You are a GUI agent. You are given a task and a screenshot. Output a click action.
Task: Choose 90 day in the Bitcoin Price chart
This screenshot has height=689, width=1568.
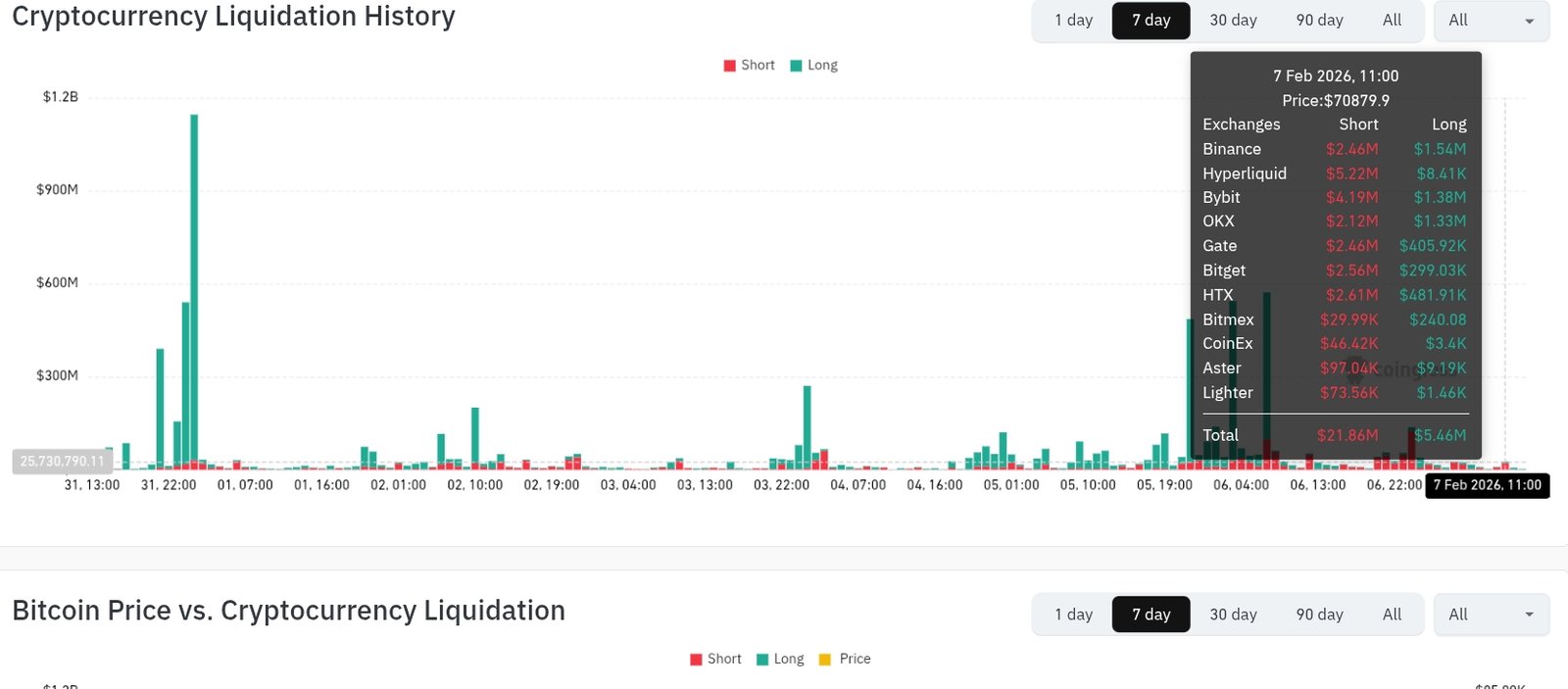1319,615
